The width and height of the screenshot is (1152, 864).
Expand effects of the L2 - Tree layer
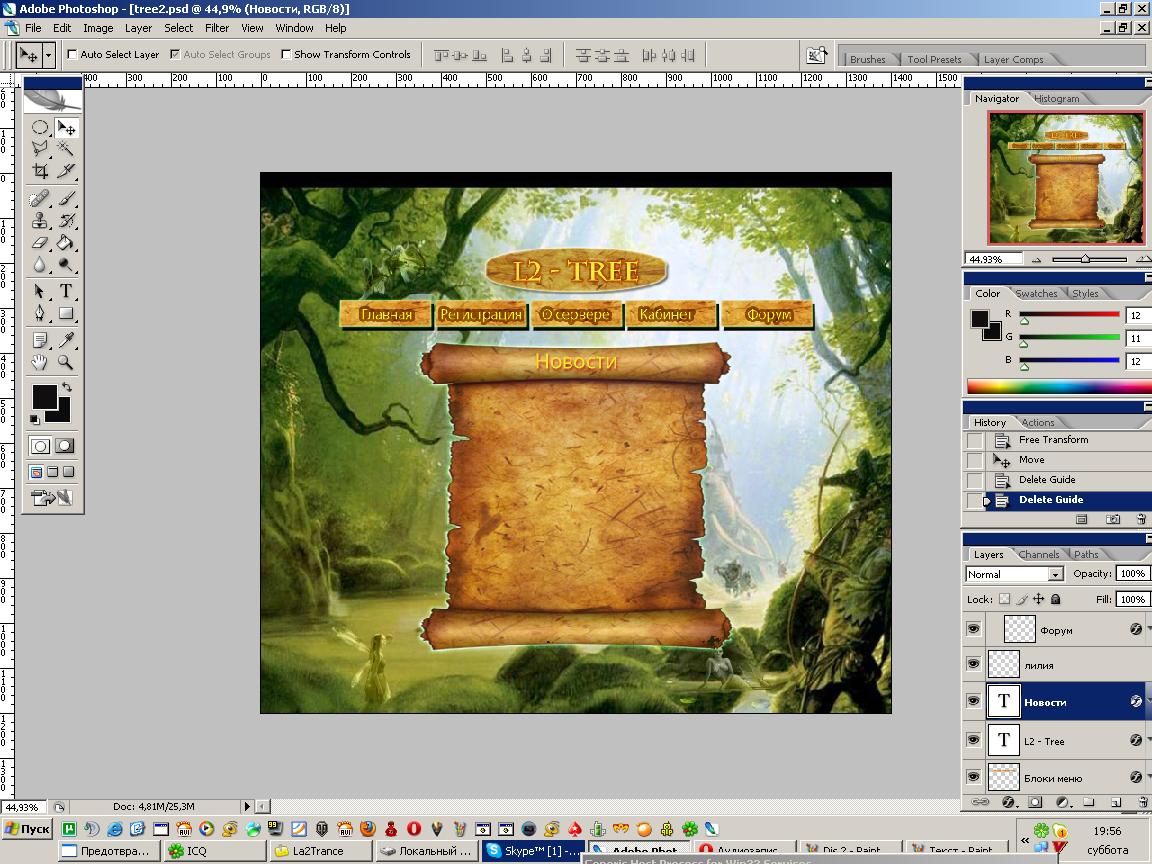coord(1148,741)
